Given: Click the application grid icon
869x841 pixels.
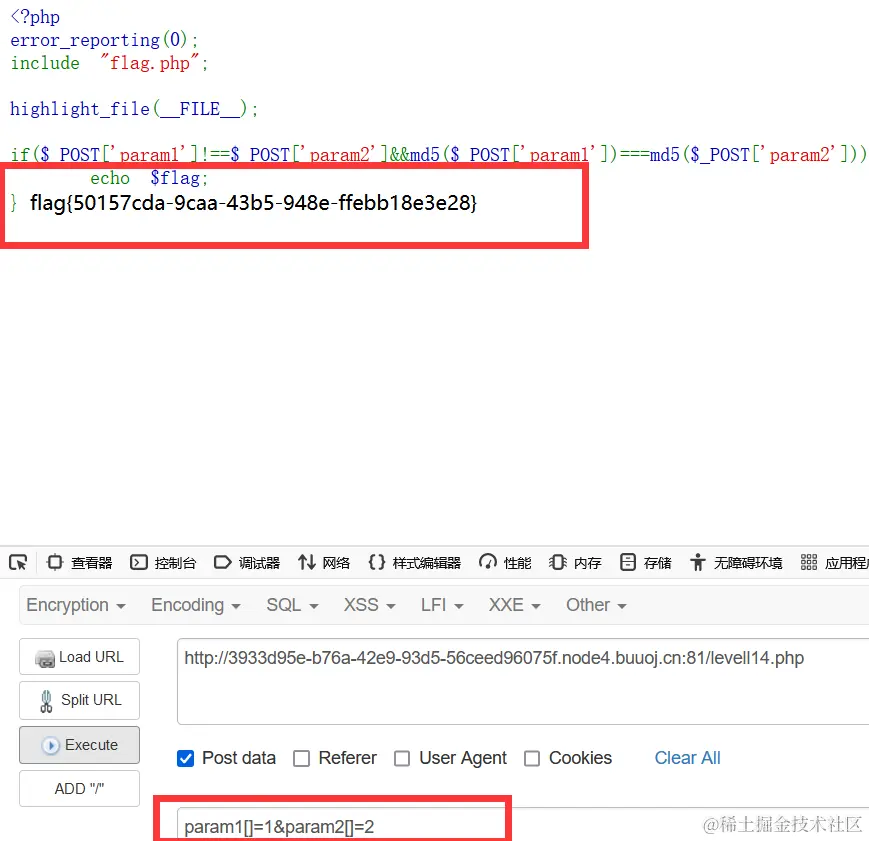Looking at the screenshot, I should tap(809, 562).
